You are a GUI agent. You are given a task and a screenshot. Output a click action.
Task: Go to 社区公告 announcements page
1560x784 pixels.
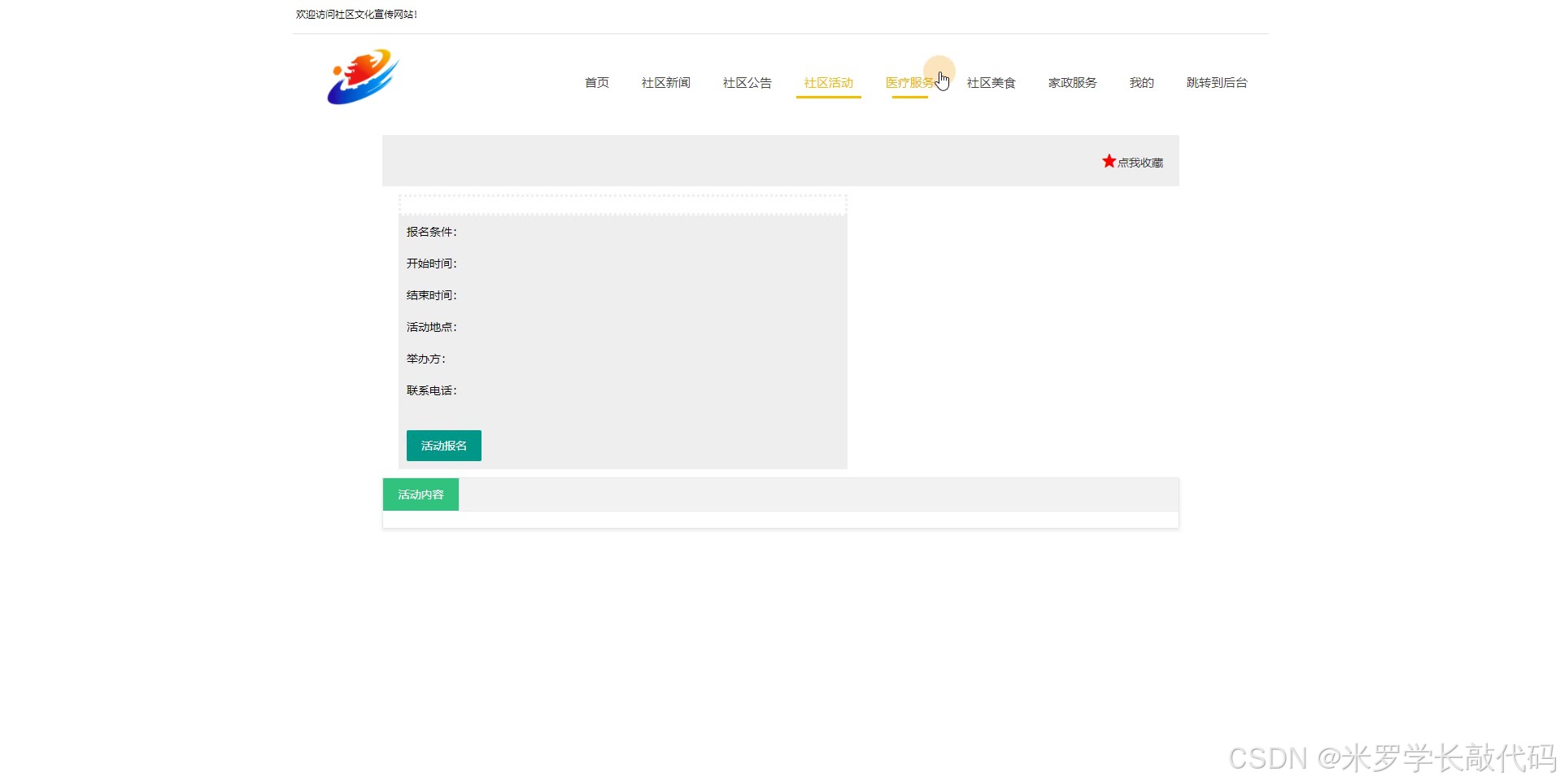(x=746, y=82)
